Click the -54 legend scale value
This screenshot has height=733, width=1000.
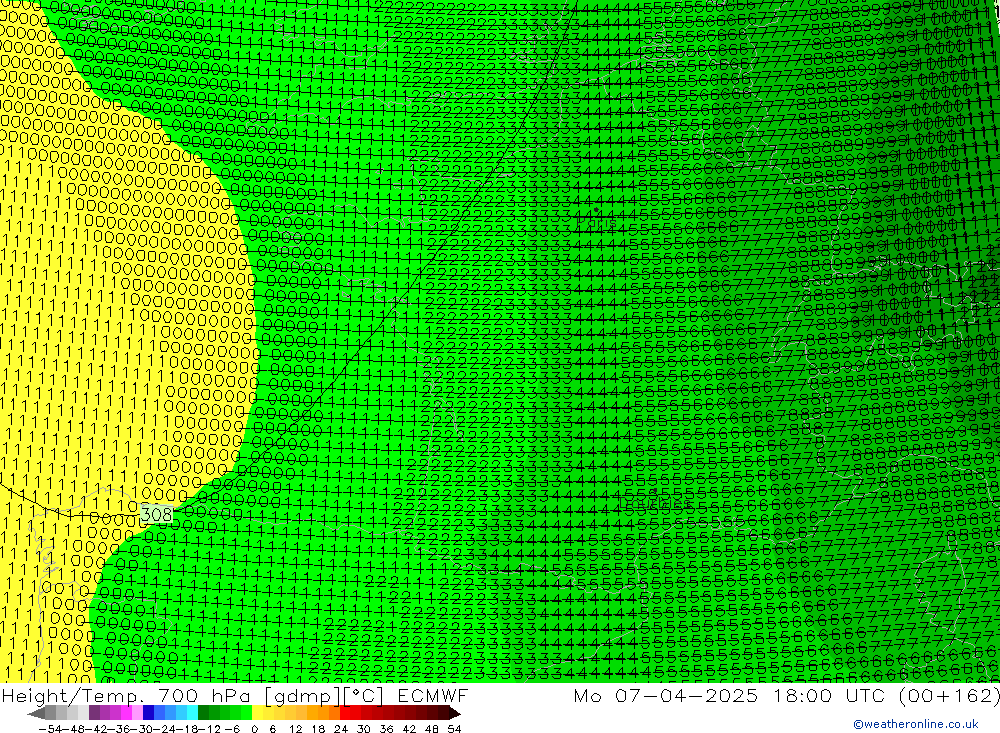[48, 728]
